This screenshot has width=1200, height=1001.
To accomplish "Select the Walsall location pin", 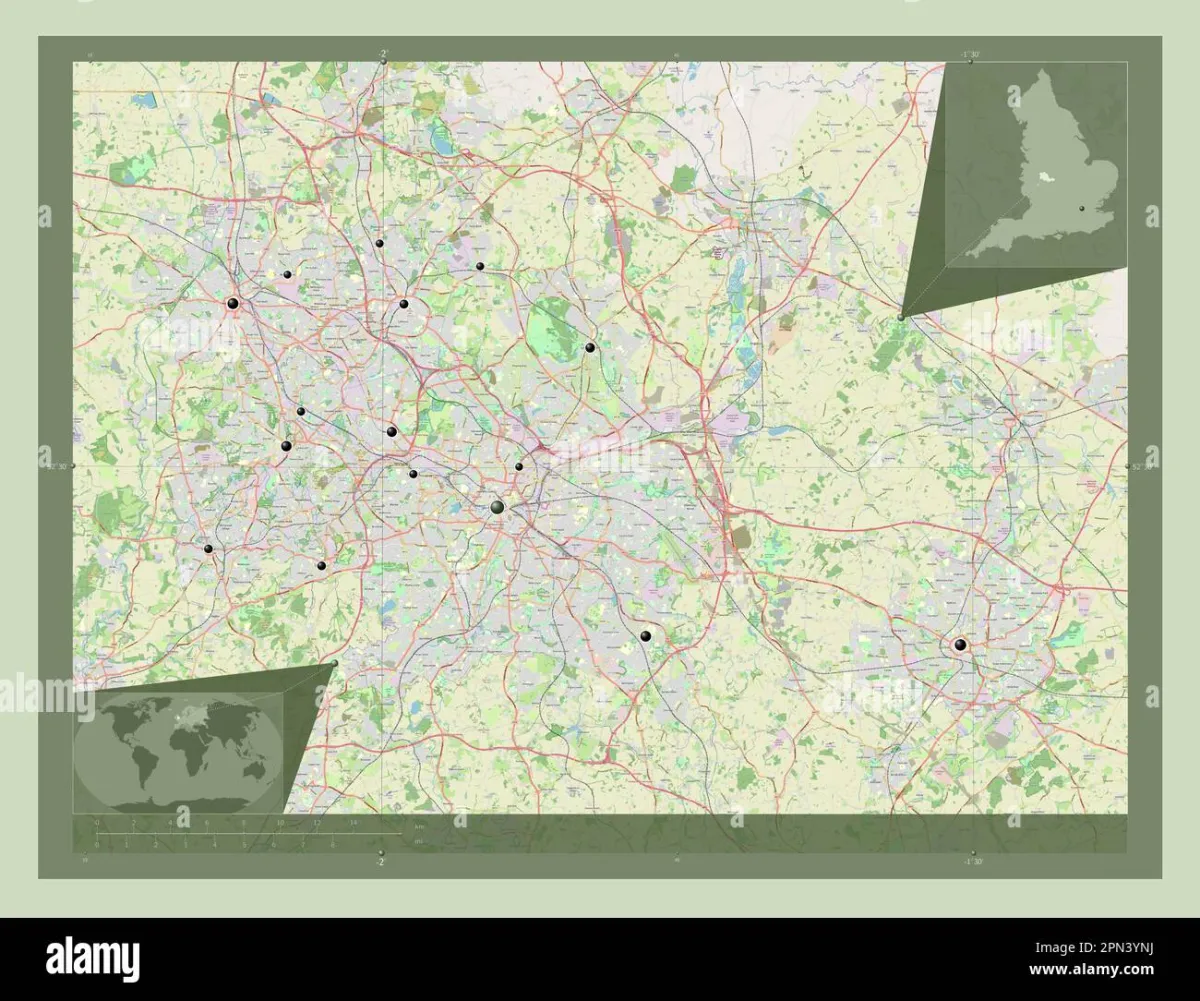I will tap(404, 306).
